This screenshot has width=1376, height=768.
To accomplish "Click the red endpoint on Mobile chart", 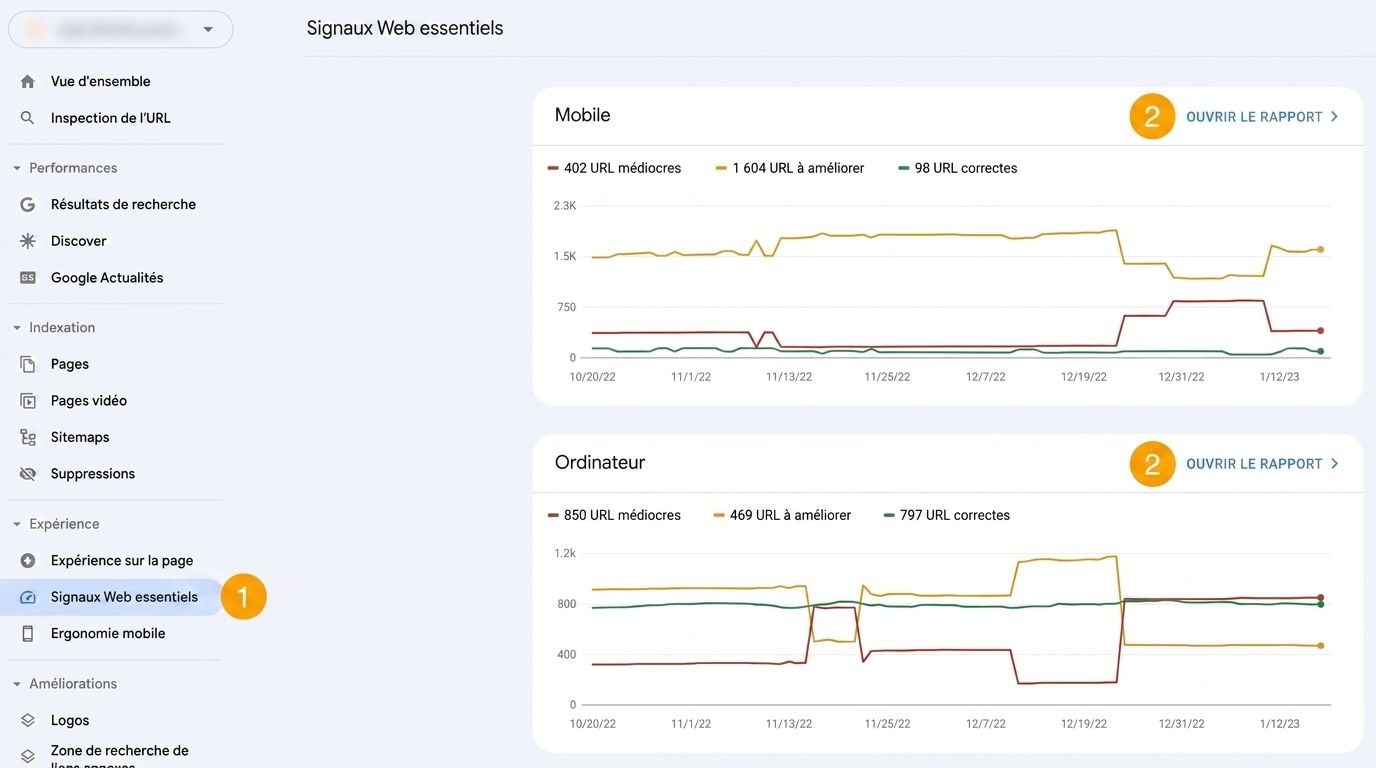I will pos(1320,330).
